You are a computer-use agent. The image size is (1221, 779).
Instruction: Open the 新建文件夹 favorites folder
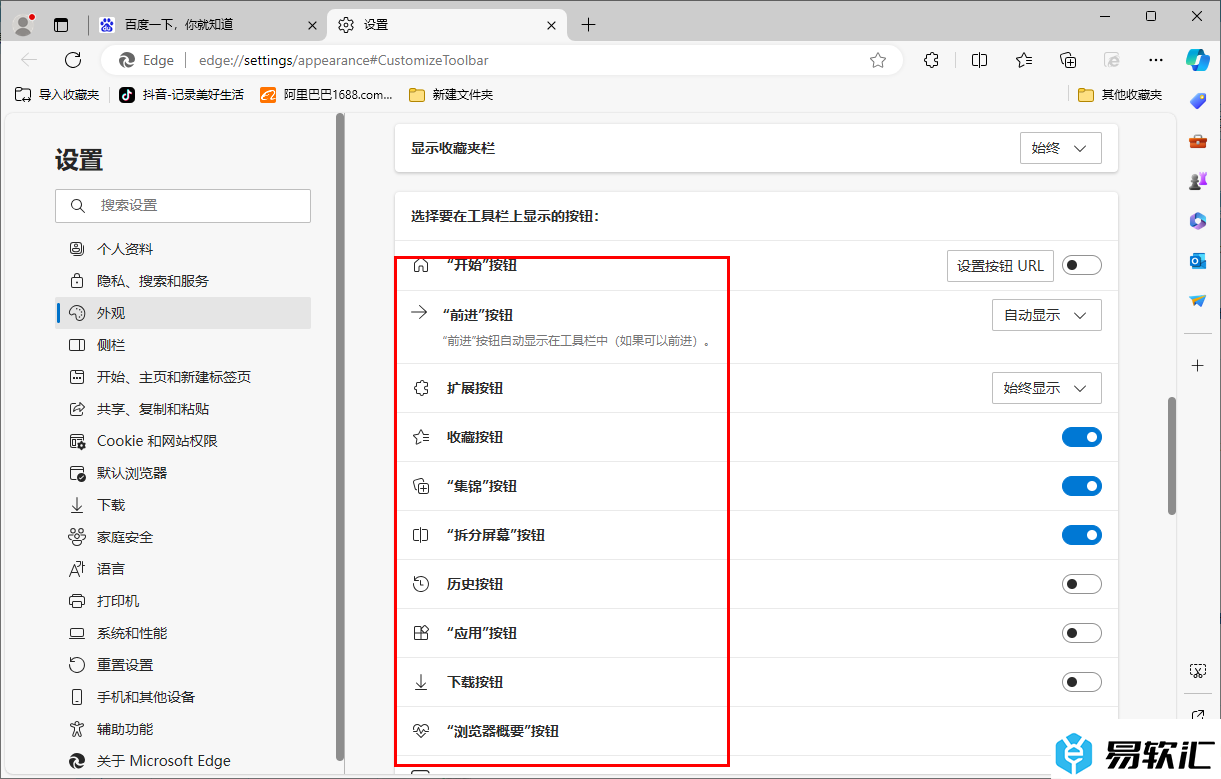point(451,95)
